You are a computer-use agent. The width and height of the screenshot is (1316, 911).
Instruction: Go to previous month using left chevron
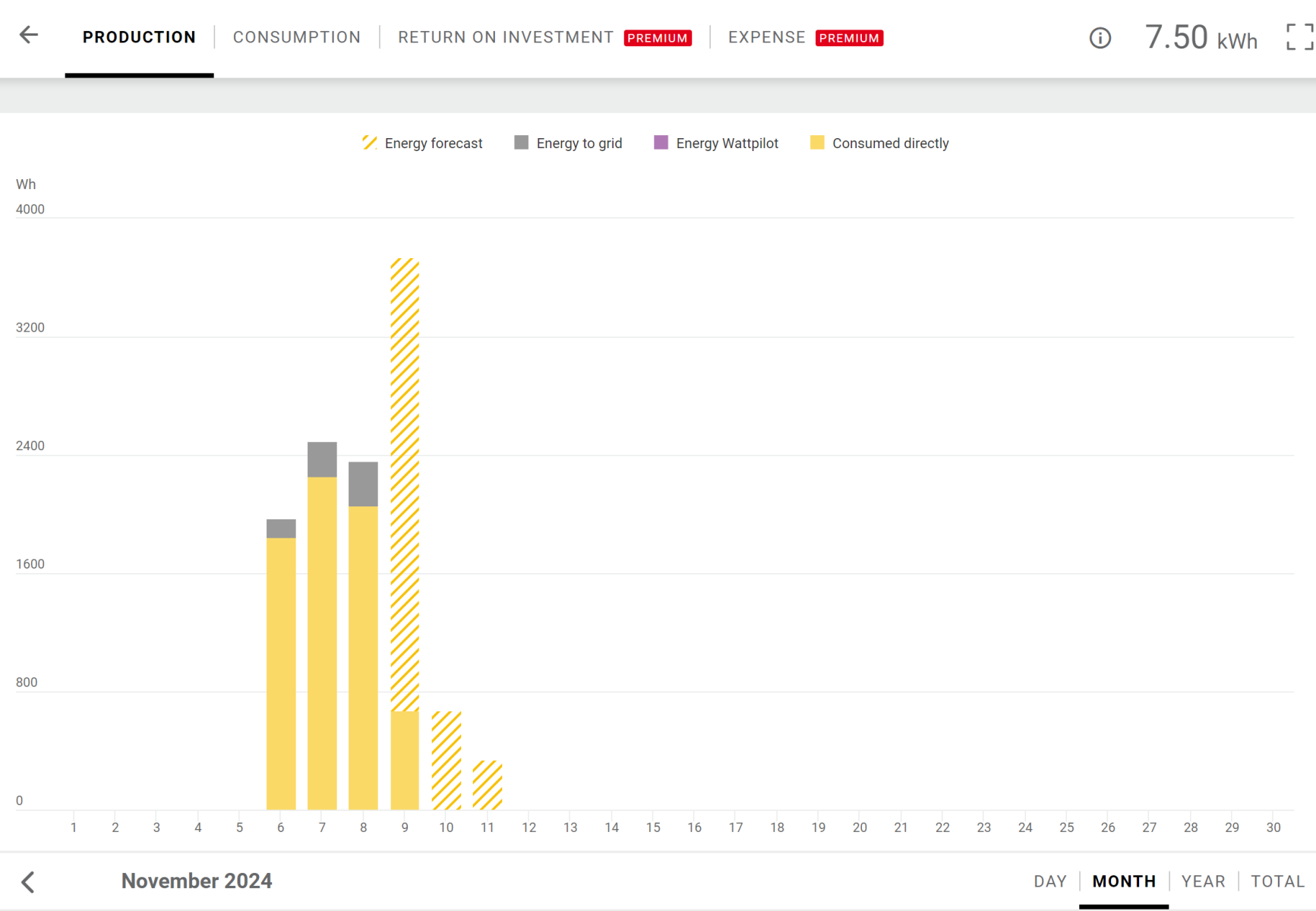[x=28, y=881]
